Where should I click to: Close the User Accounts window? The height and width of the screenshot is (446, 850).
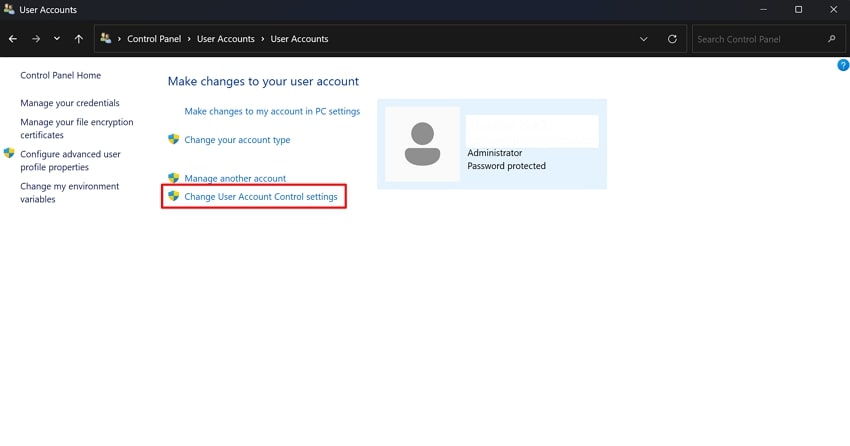click(x=833, y=9)
